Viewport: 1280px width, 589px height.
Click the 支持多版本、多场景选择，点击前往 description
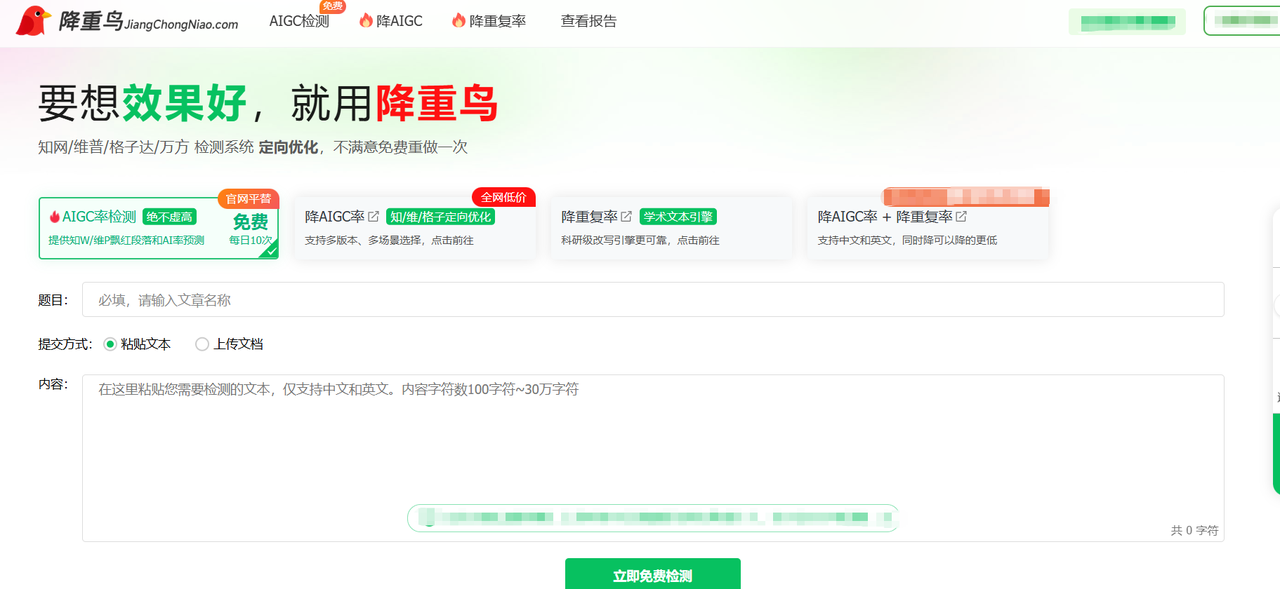coord(389,241)
